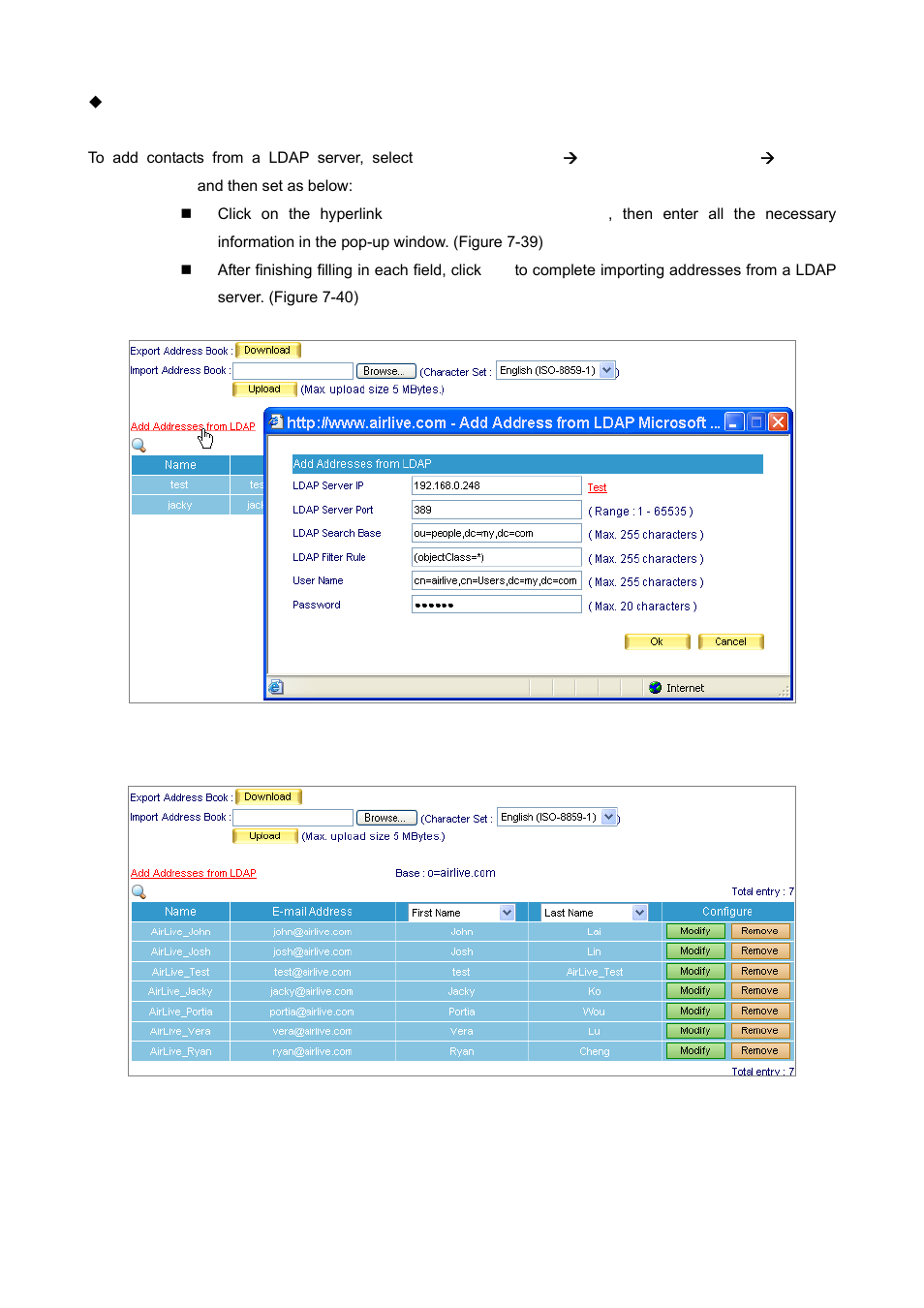Remove the AirLive_John entry
924x1308 pixels.
pyautogui.click(x=760, y=931)
